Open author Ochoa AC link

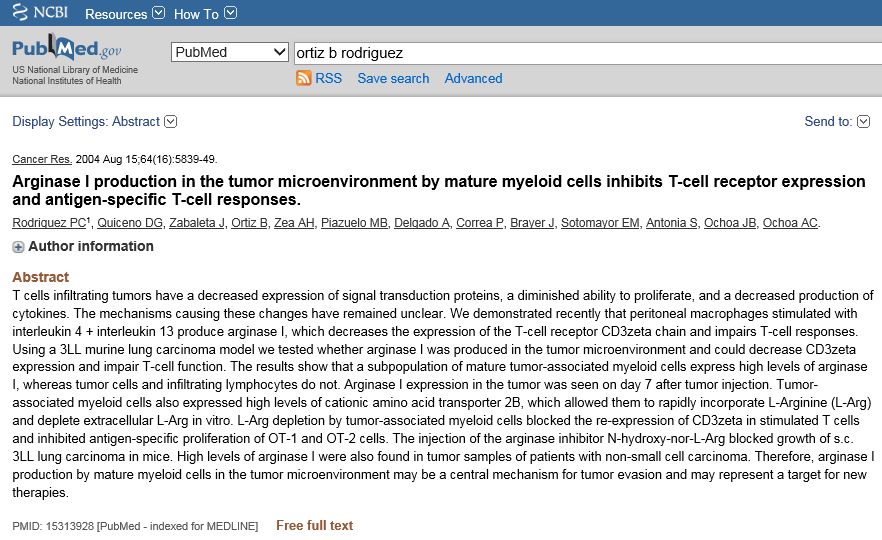(x=791, y=222)
